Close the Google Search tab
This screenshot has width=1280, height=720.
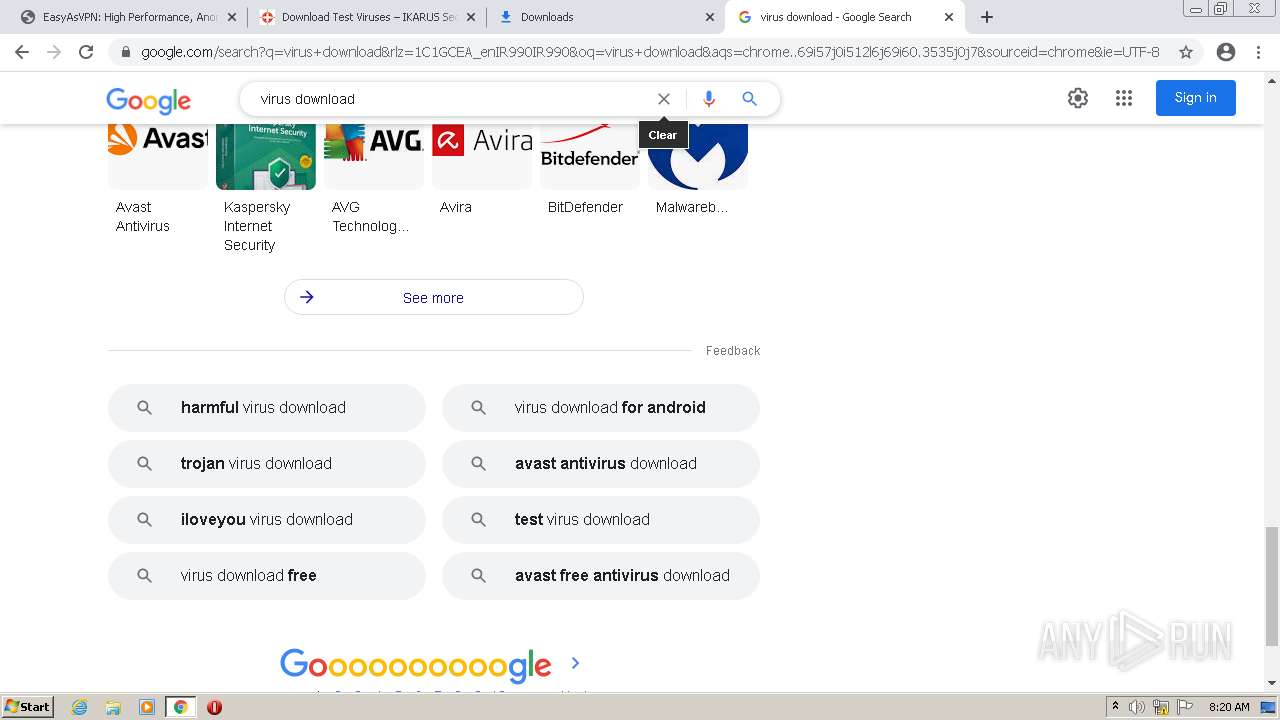(949, 17)
